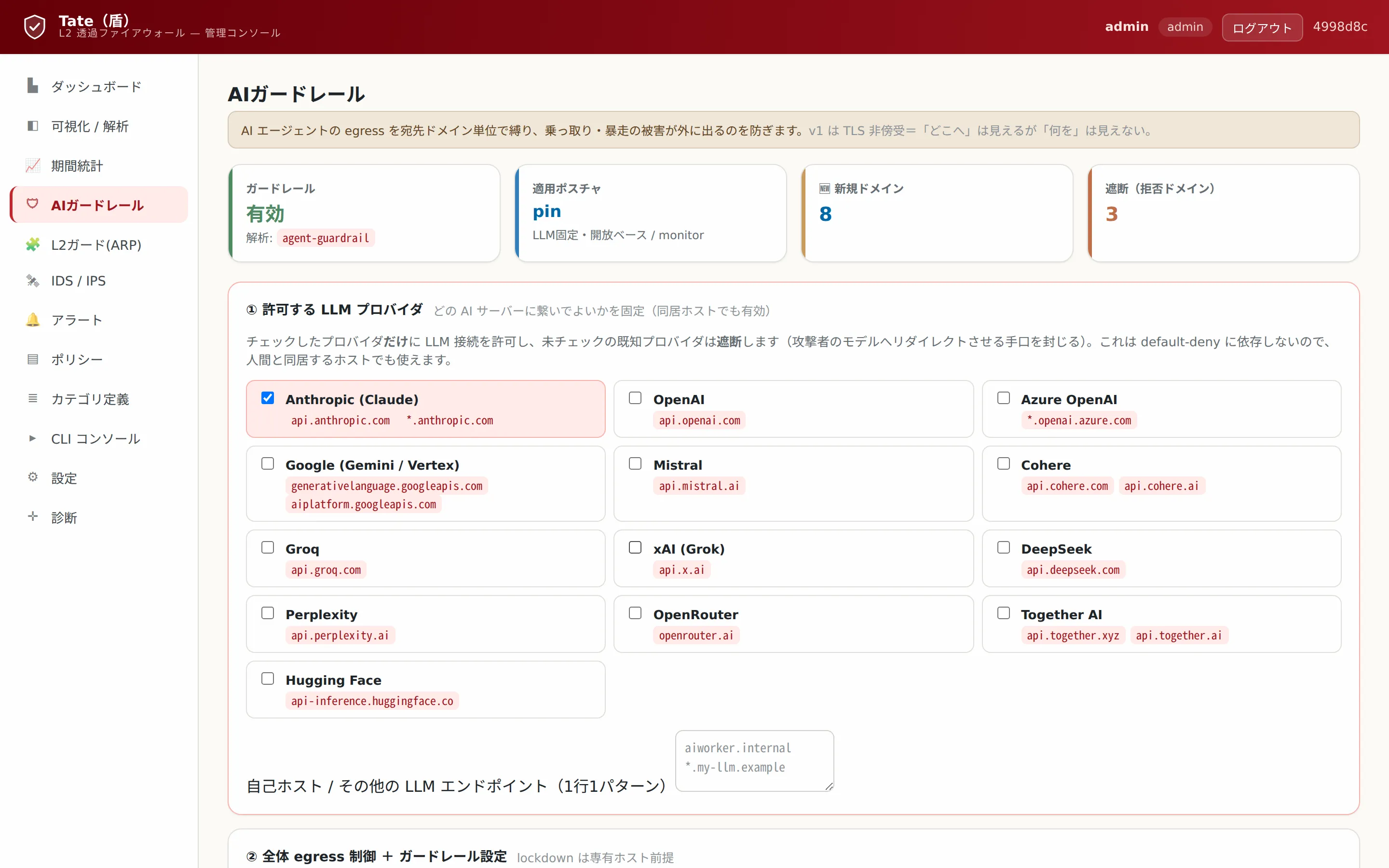Click the agent-guardrail tag
The width and height of the screenshot is (1389, 868).
click(x=326, y=238)
